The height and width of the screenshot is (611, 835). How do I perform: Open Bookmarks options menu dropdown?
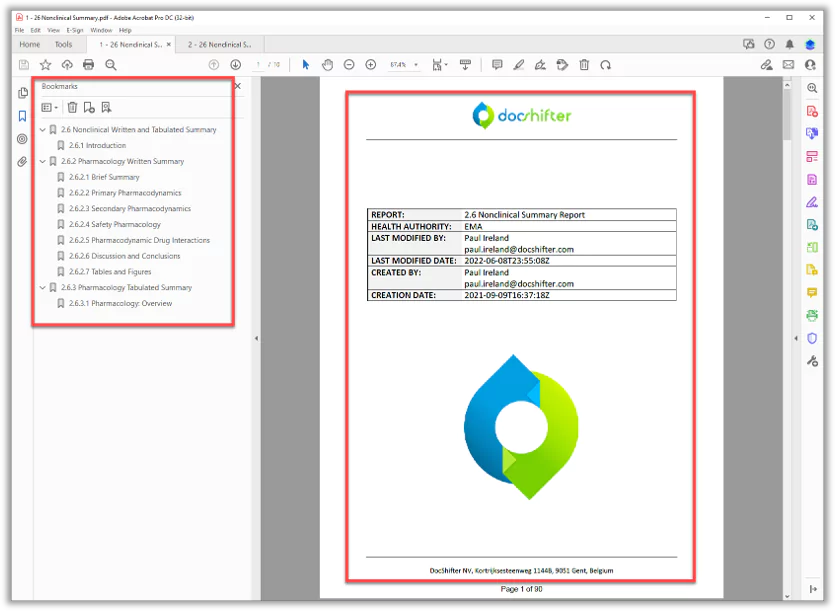click(x=49, y=108)
